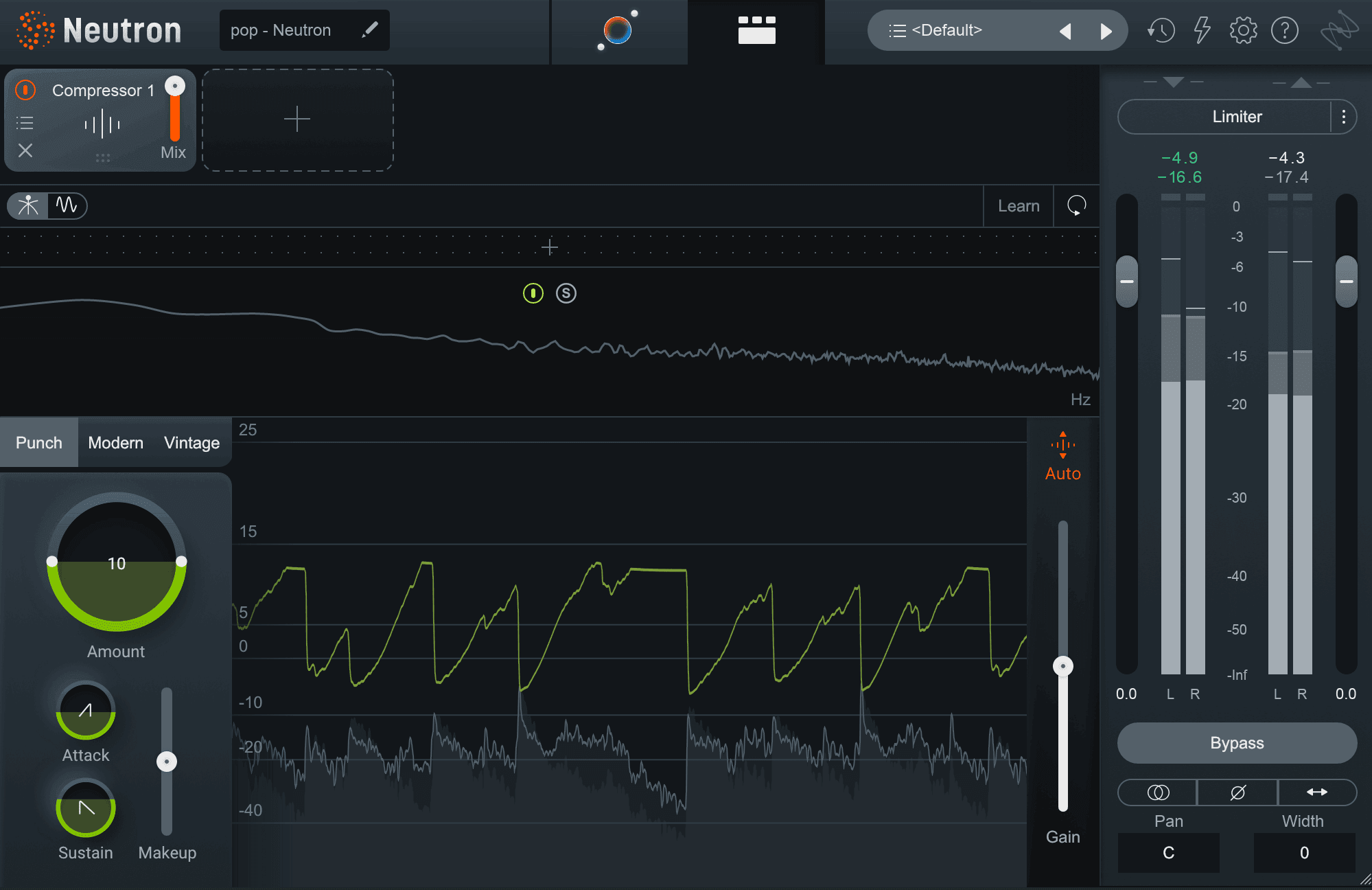The width and height of the screenshot is (1372, 890).
Task: Open the undo history panel
Action: click(1161, 30)
